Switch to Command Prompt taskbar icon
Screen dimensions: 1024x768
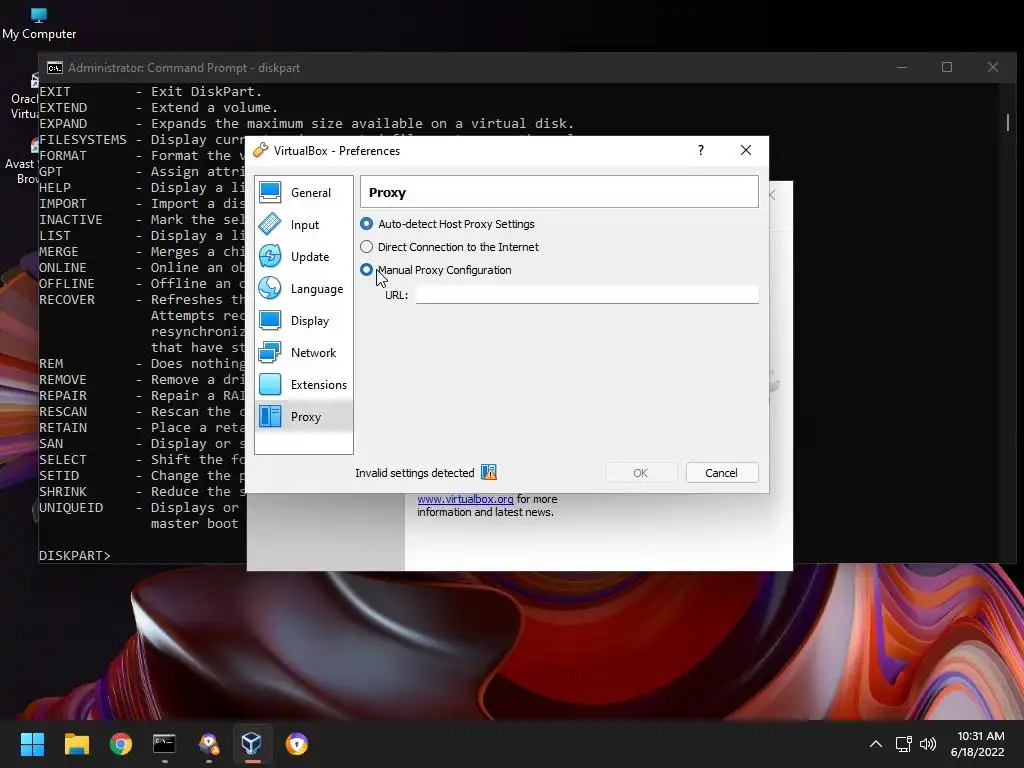[165, 744]
